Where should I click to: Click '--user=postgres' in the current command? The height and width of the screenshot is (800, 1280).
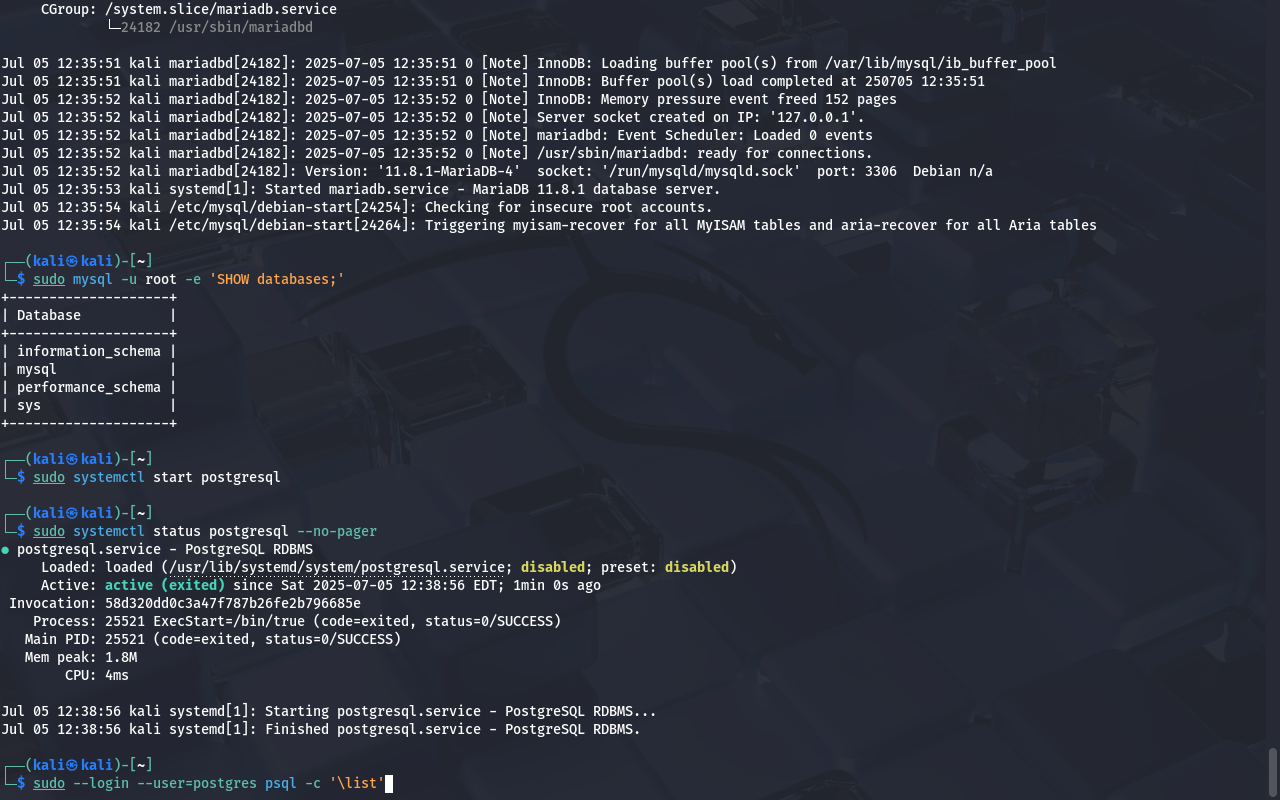click(x=197, y=783)
